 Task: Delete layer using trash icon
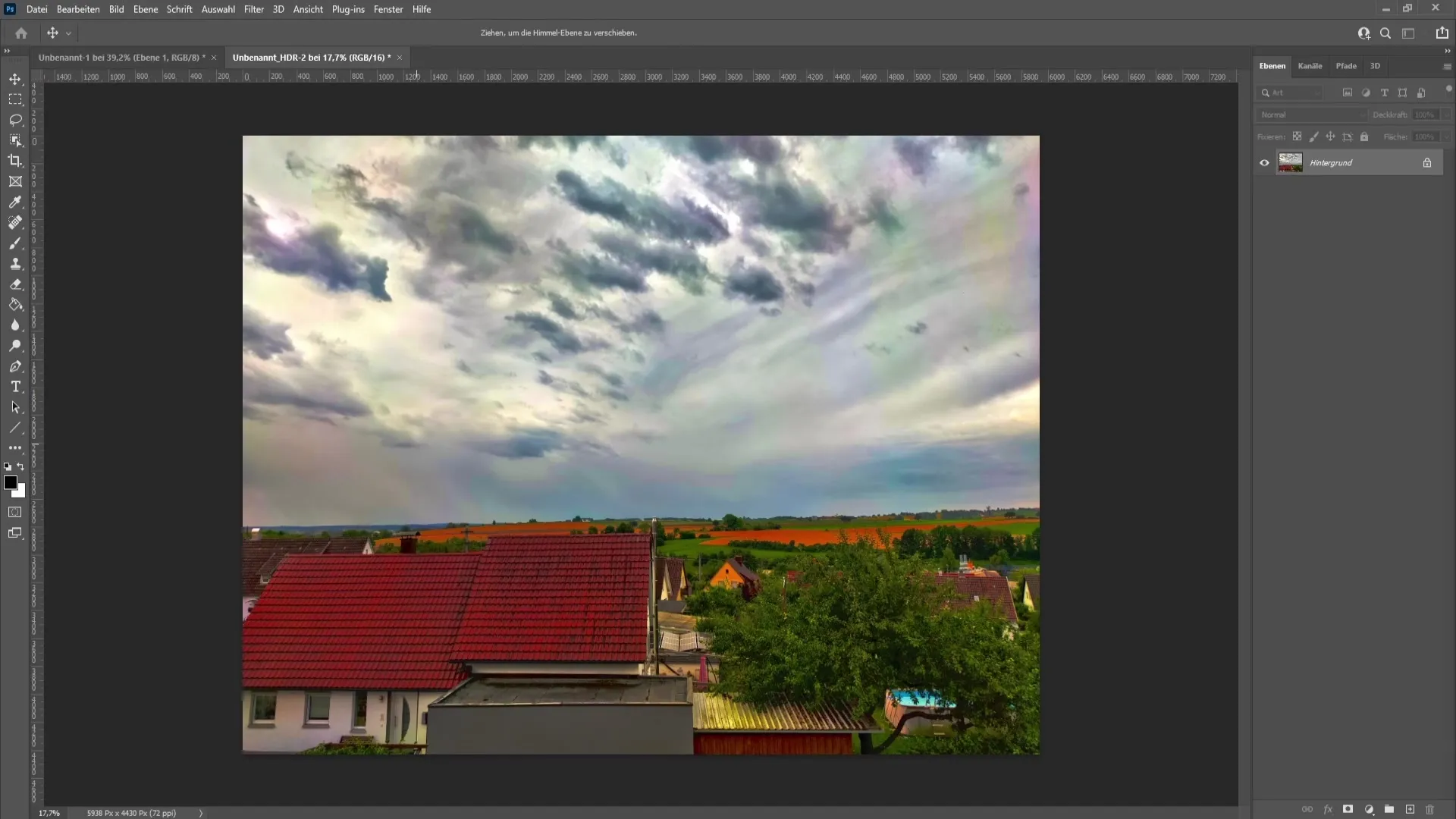pyautogui.click(x=1430, y=809)
